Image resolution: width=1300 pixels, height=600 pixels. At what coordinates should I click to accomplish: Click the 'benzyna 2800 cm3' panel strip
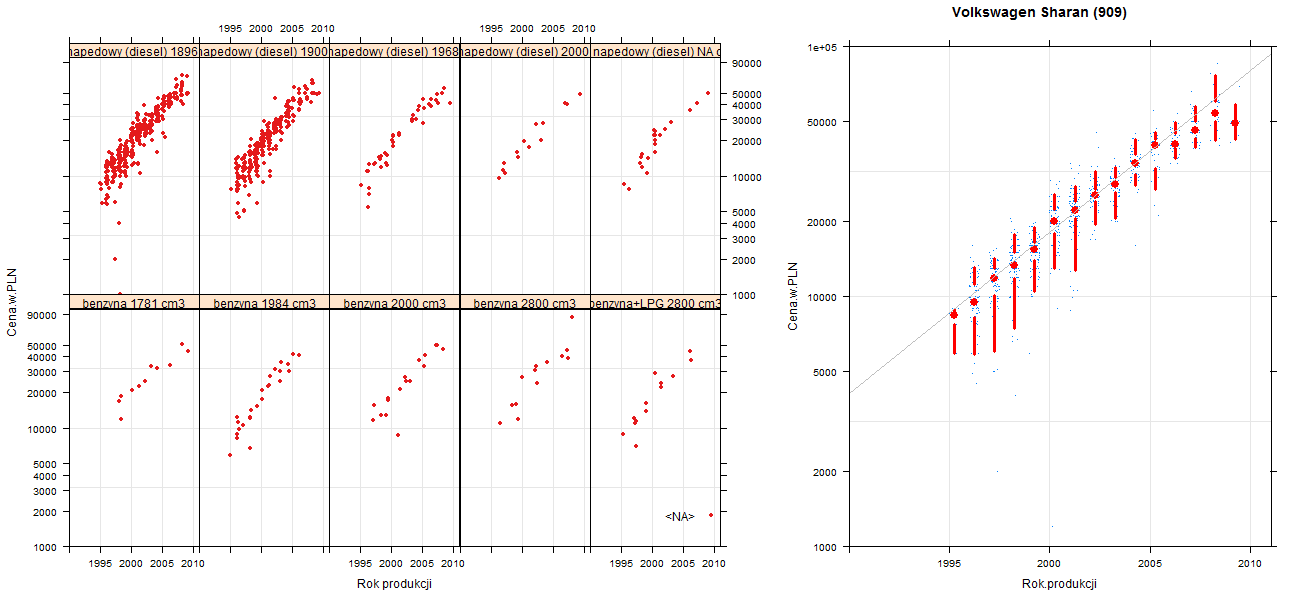click(x=525, y=303)
